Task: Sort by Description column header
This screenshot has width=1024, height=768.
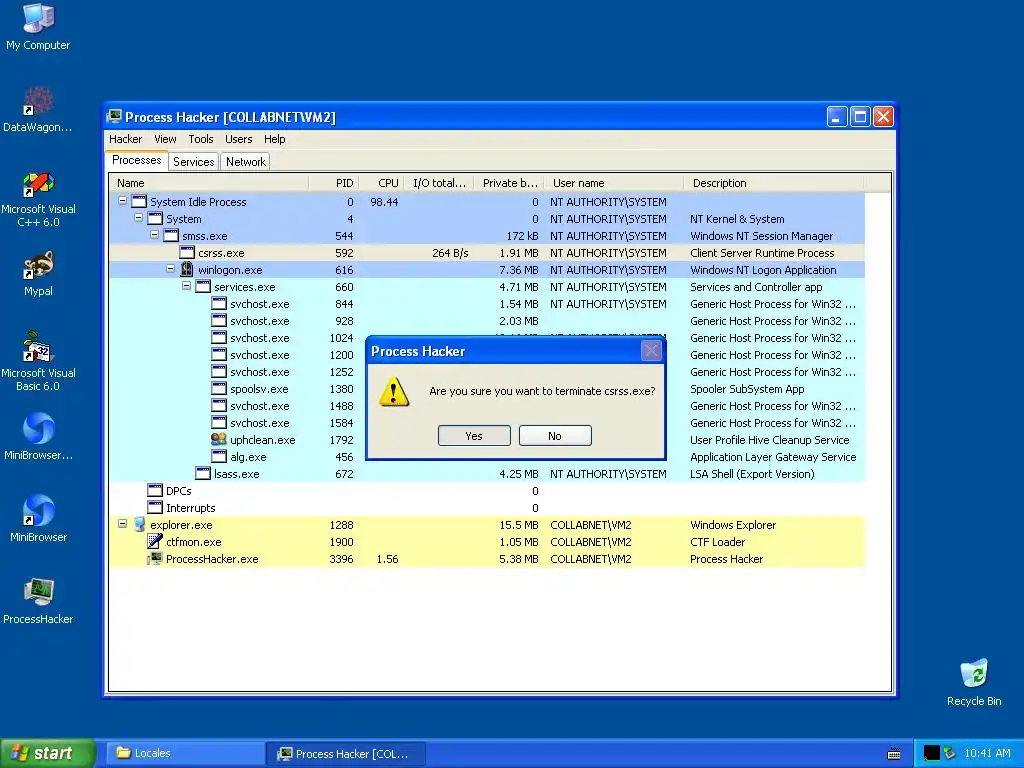Action: [773, 183]
